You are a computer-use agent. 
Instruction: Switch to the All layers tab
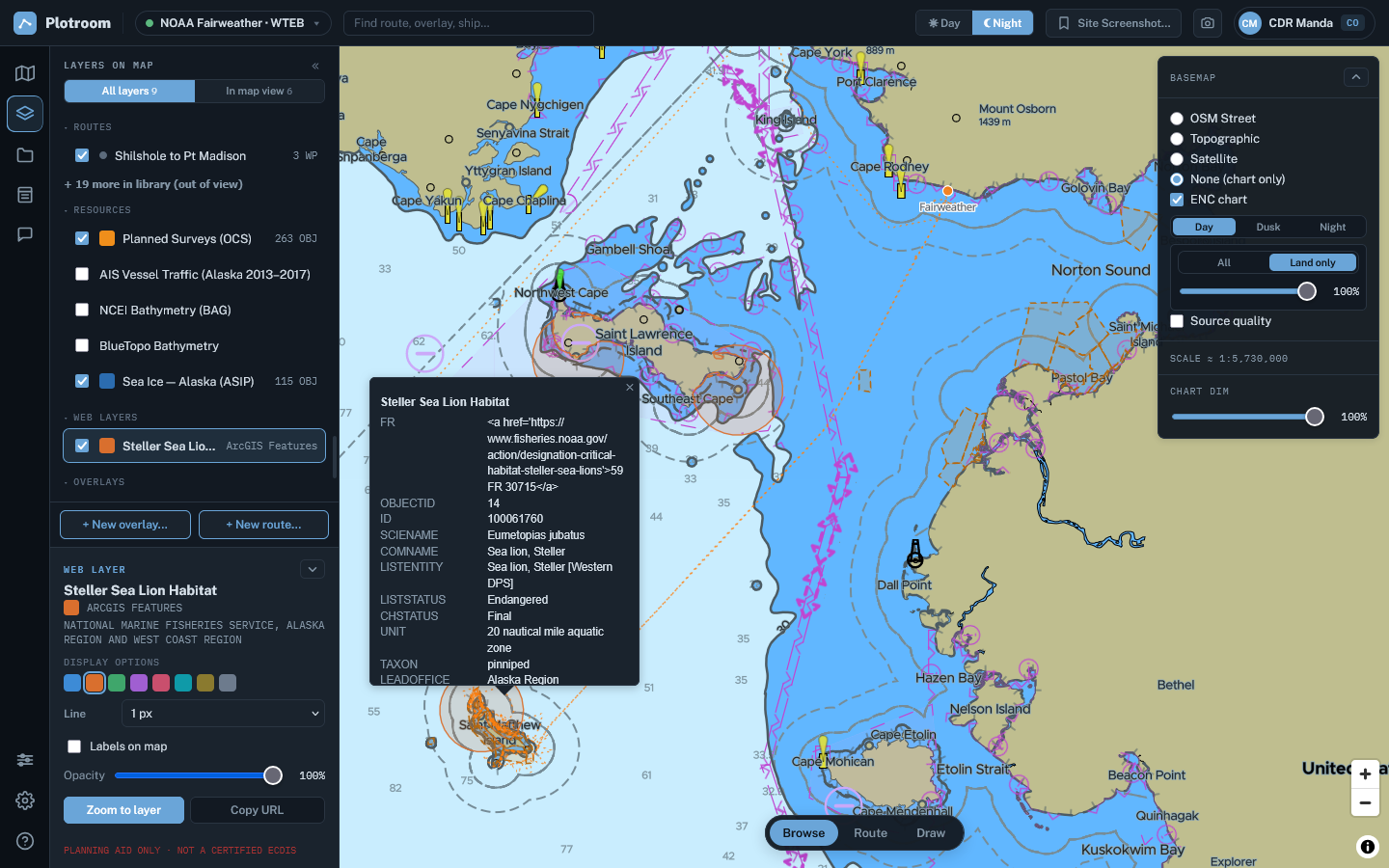tap(129, 91)
